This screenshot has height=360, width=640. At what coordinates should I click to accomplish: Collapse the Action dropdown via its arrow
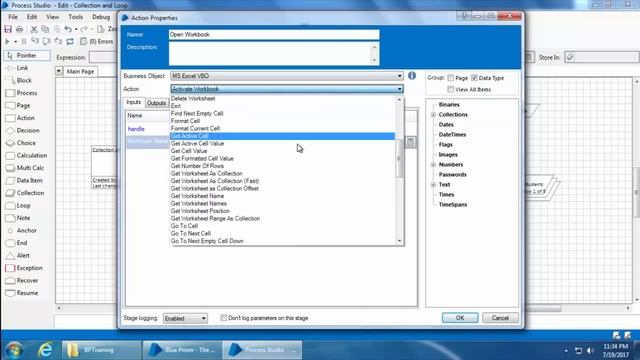point(400,89)
